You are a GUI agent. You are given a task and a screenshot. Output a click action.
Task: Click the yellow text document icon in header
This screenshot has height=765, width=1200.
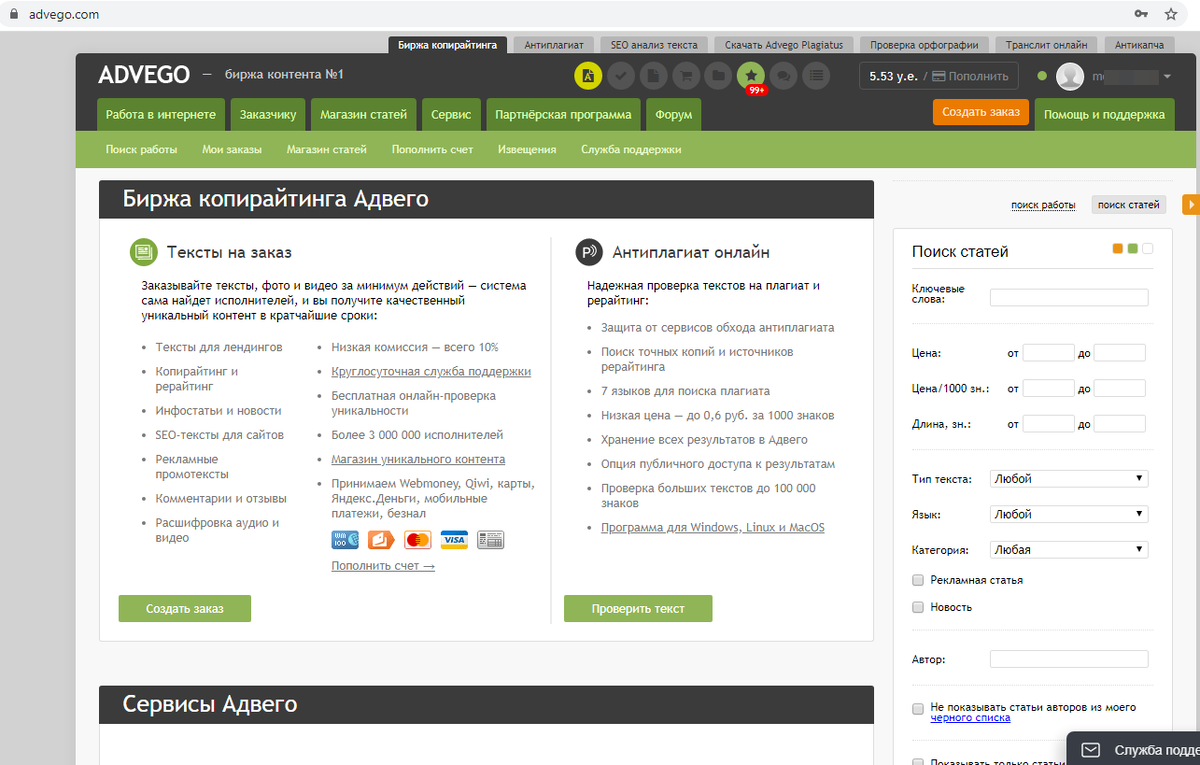point(588,75)
